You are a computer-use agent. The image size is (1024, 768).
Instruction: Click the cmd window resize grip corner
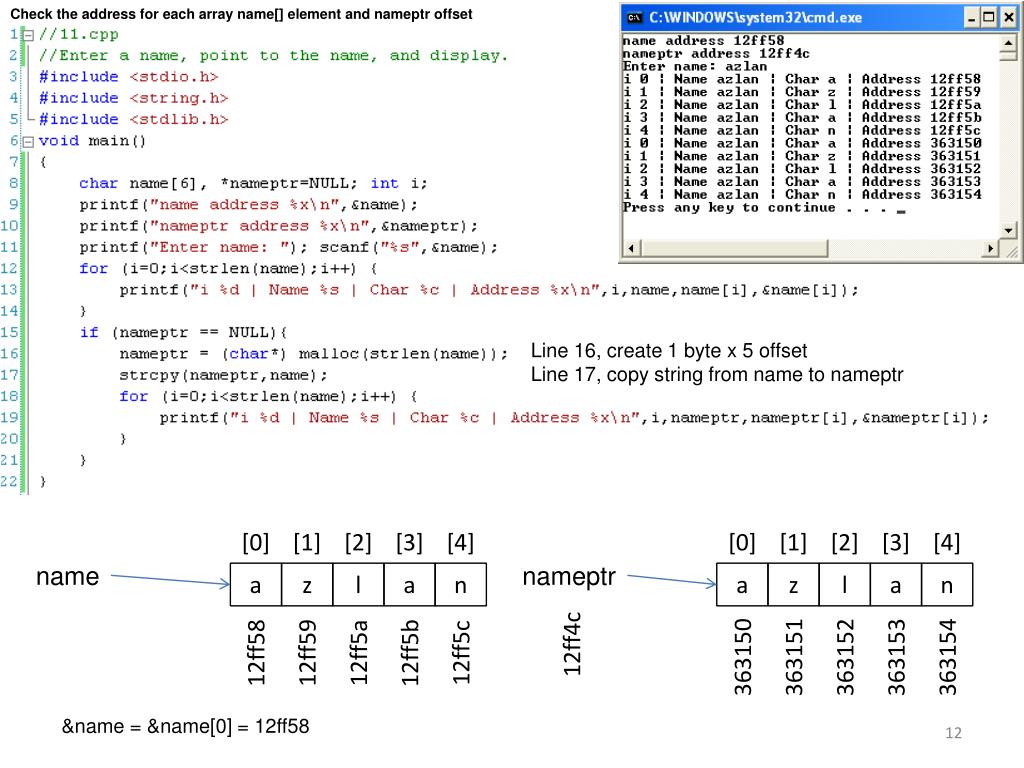tap(1010, 250)
